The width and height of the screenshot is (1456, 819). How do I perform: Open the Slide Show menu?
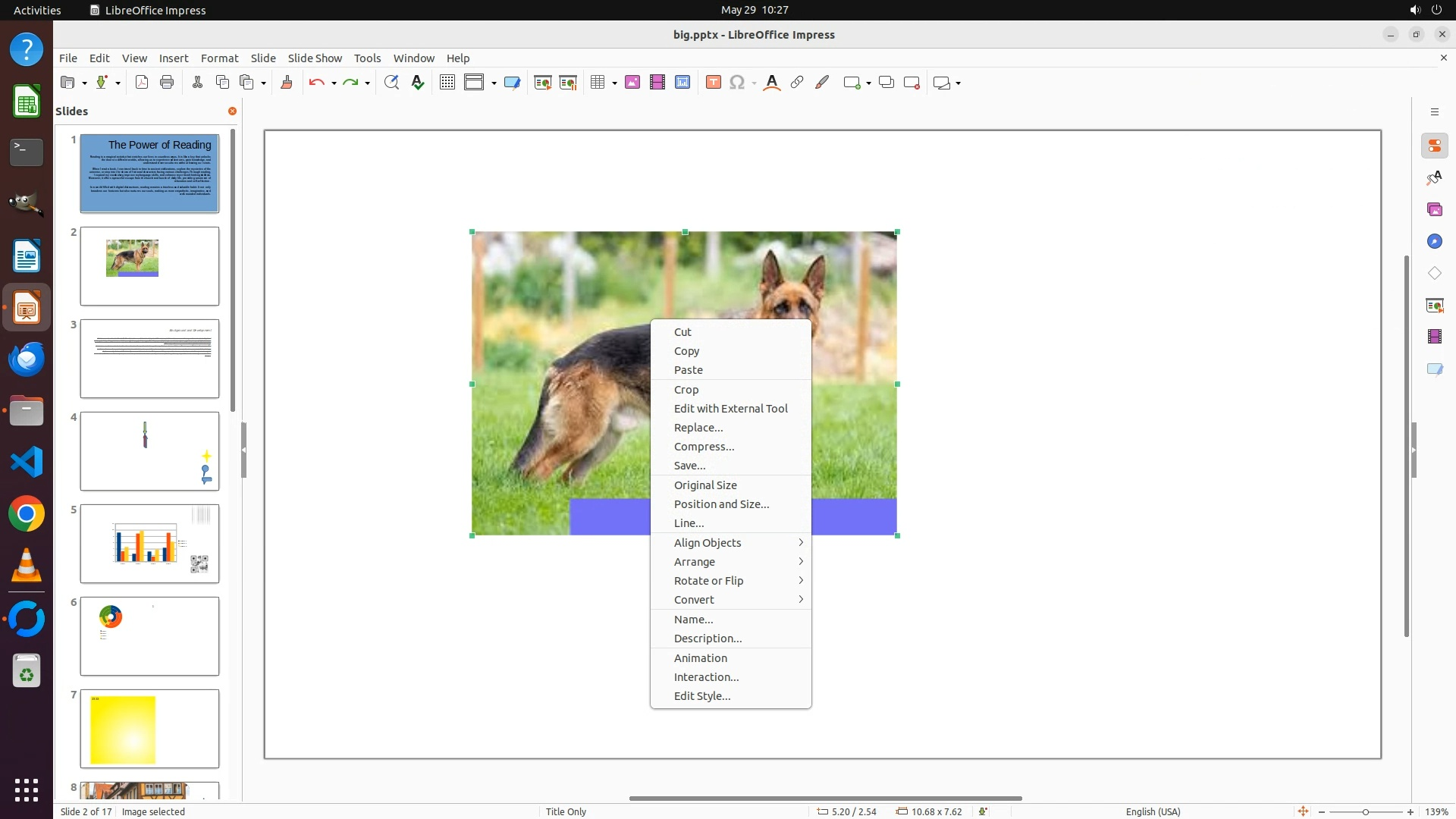(315, 58)
